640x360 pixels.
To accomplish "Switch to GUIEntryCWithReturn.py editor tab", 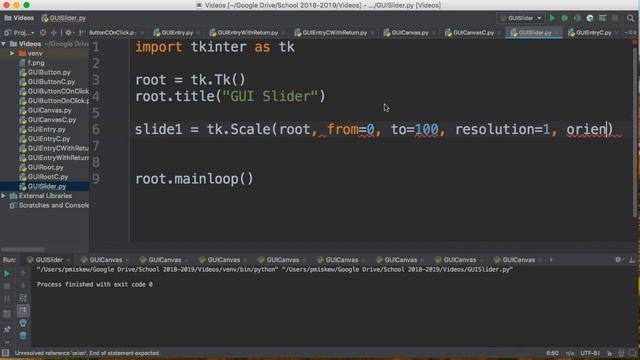I will 335,33.
